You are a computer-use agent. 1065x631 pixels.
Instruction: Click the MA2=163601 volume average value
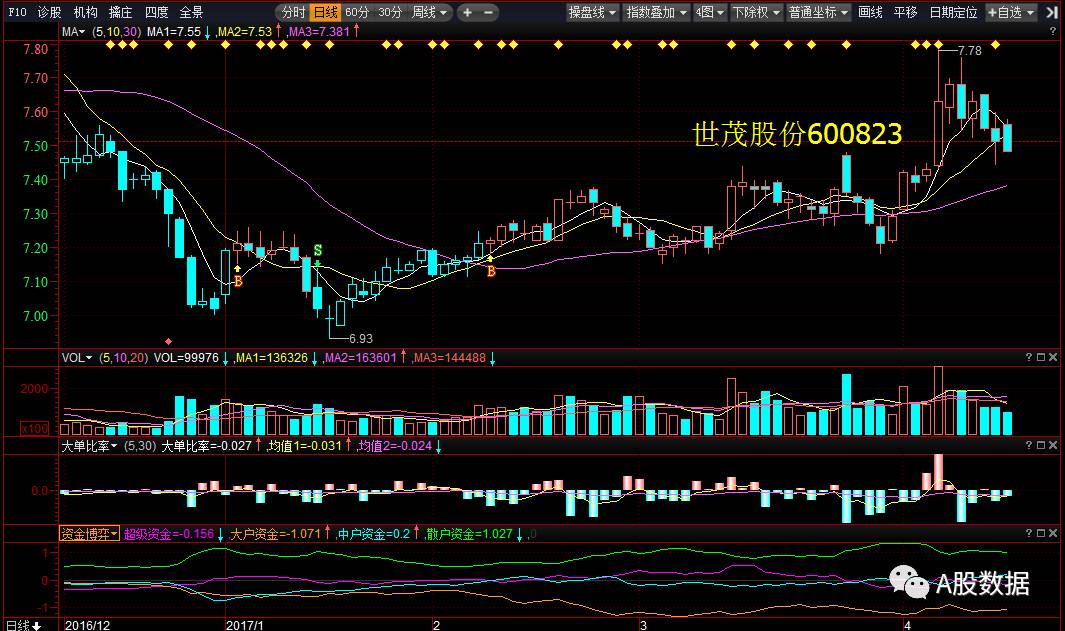pos(361,358)
